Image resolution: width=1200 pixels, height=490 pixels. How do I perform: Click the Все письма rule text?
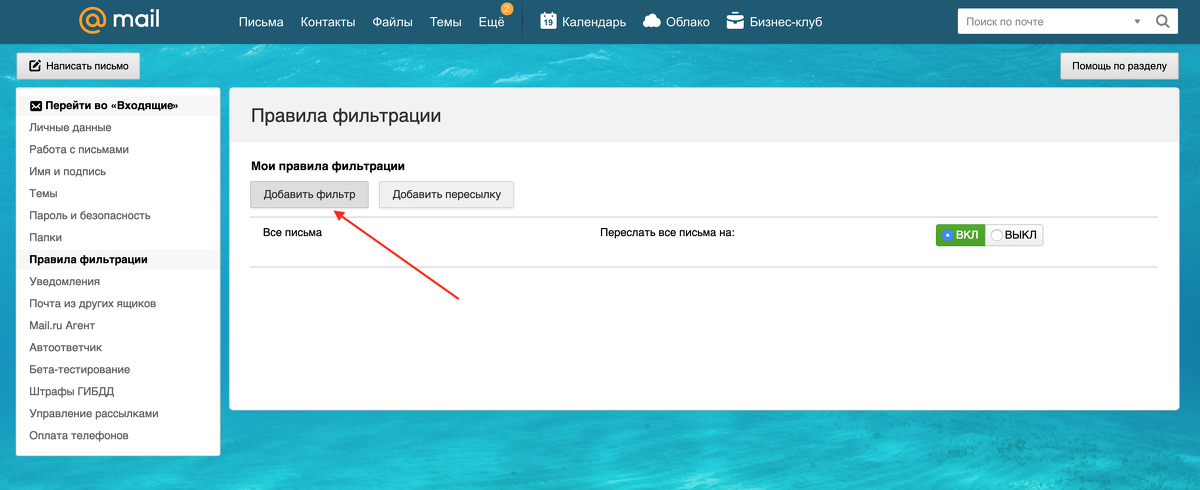coord(292,231)
